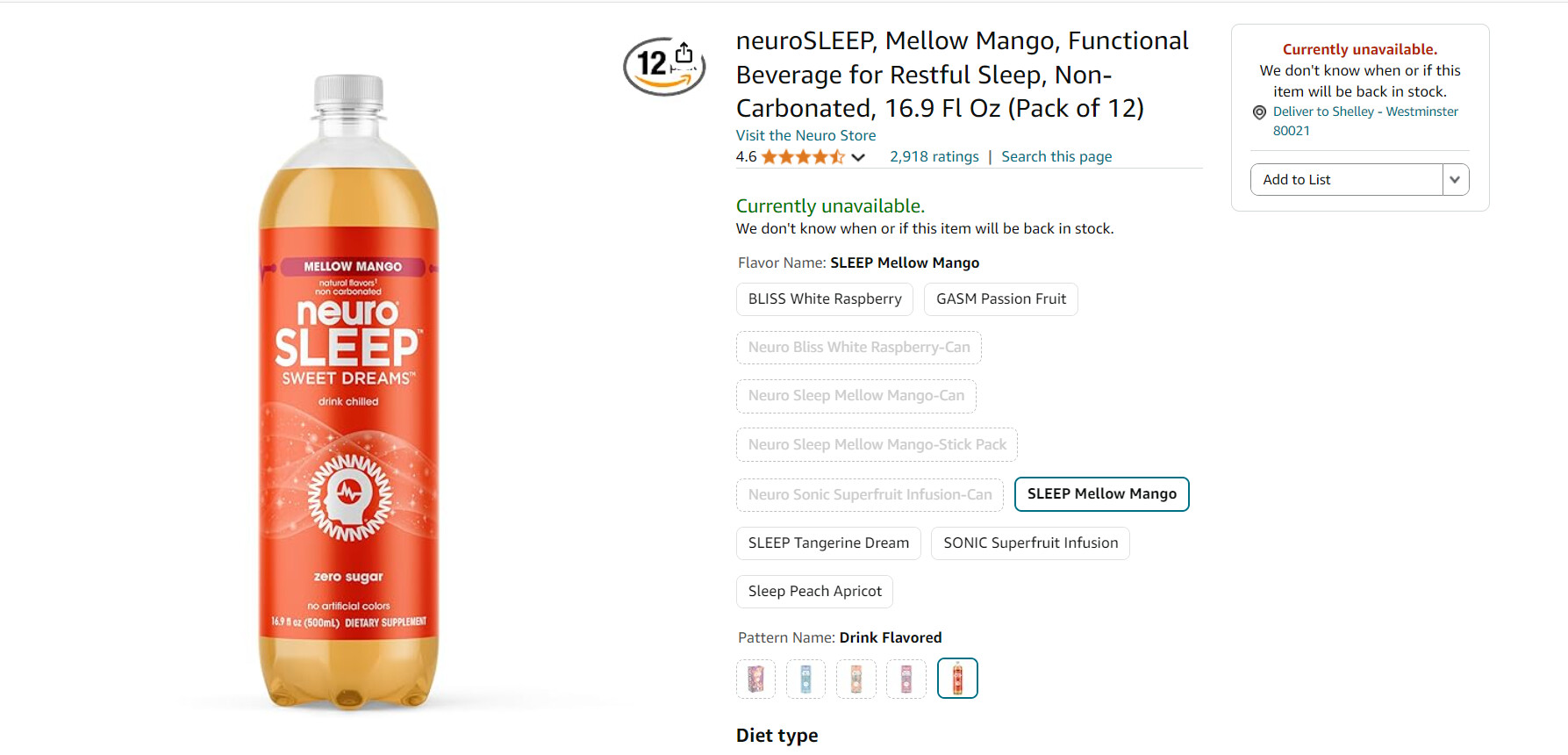Select the blue bottle pattern thumbnail
This screenshot has width=1568, height=755.
click(x=805, y=679)
